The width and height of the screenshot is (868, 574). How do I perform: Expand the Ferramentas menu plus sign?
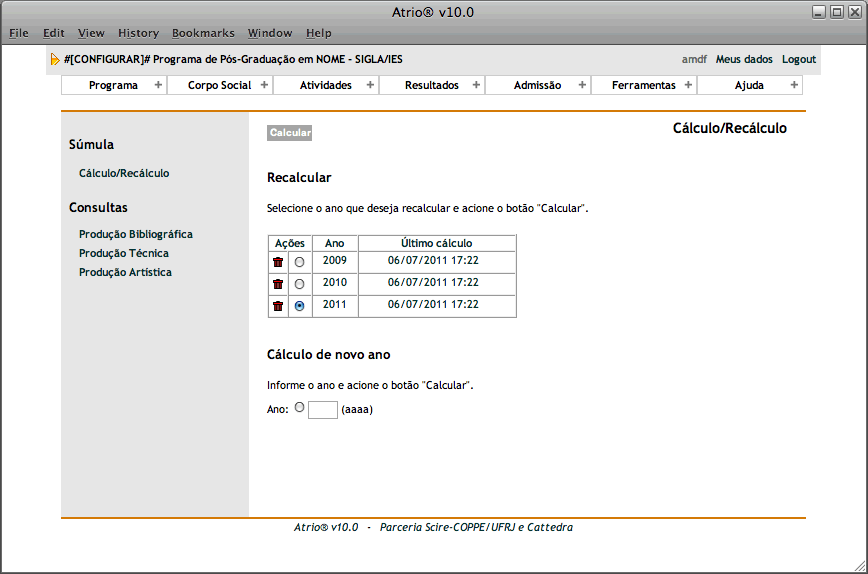(x=688, y=85)
